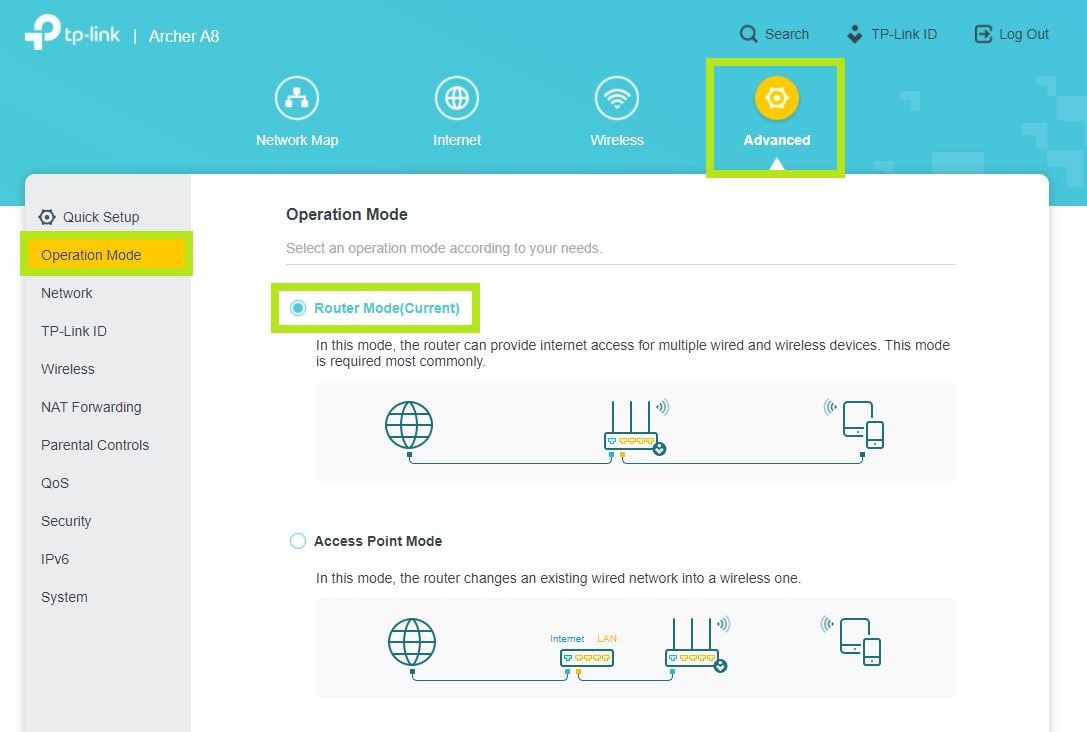Open Parental Controls in sidebar
Image resolution: width=1087 pixels, height=732 pixels.
pos(95,445)
